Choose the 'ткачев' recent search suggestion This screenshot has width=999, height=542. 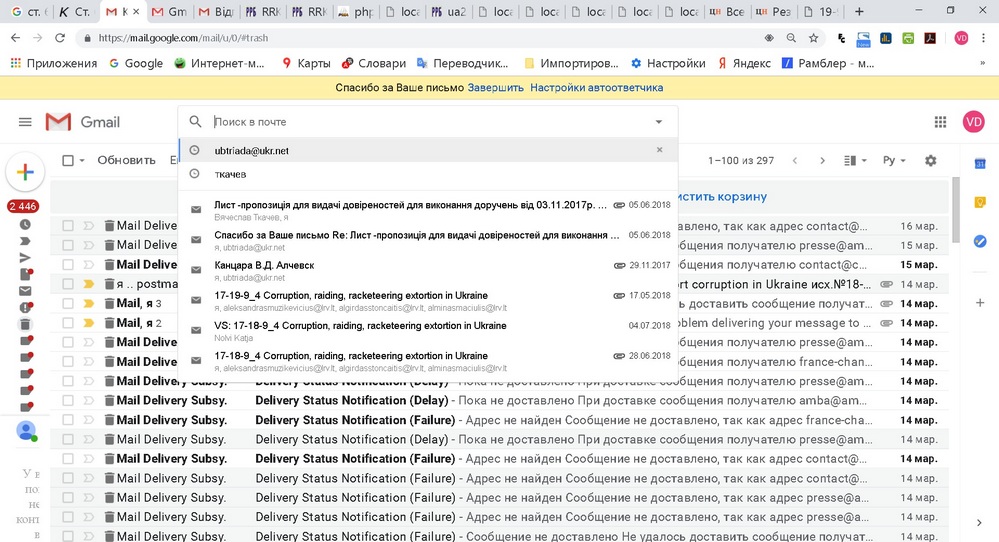(x=428, y=174)
